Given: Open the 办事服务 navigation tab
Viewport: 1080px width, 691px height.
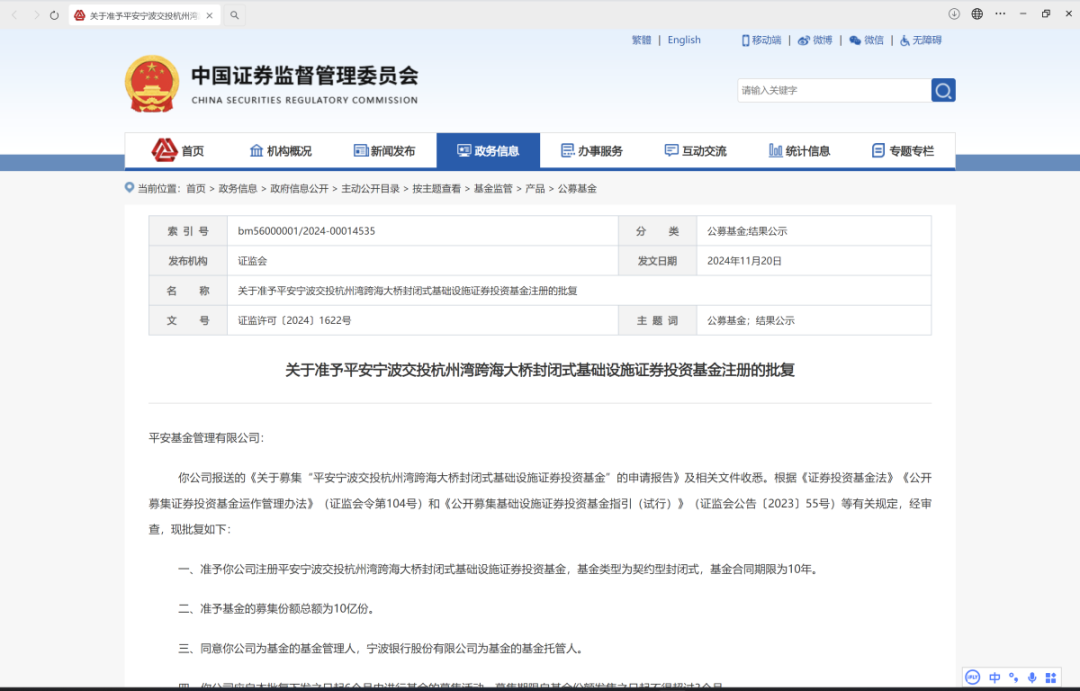Looking at the screenshot, I should click(x=592, y=150).
